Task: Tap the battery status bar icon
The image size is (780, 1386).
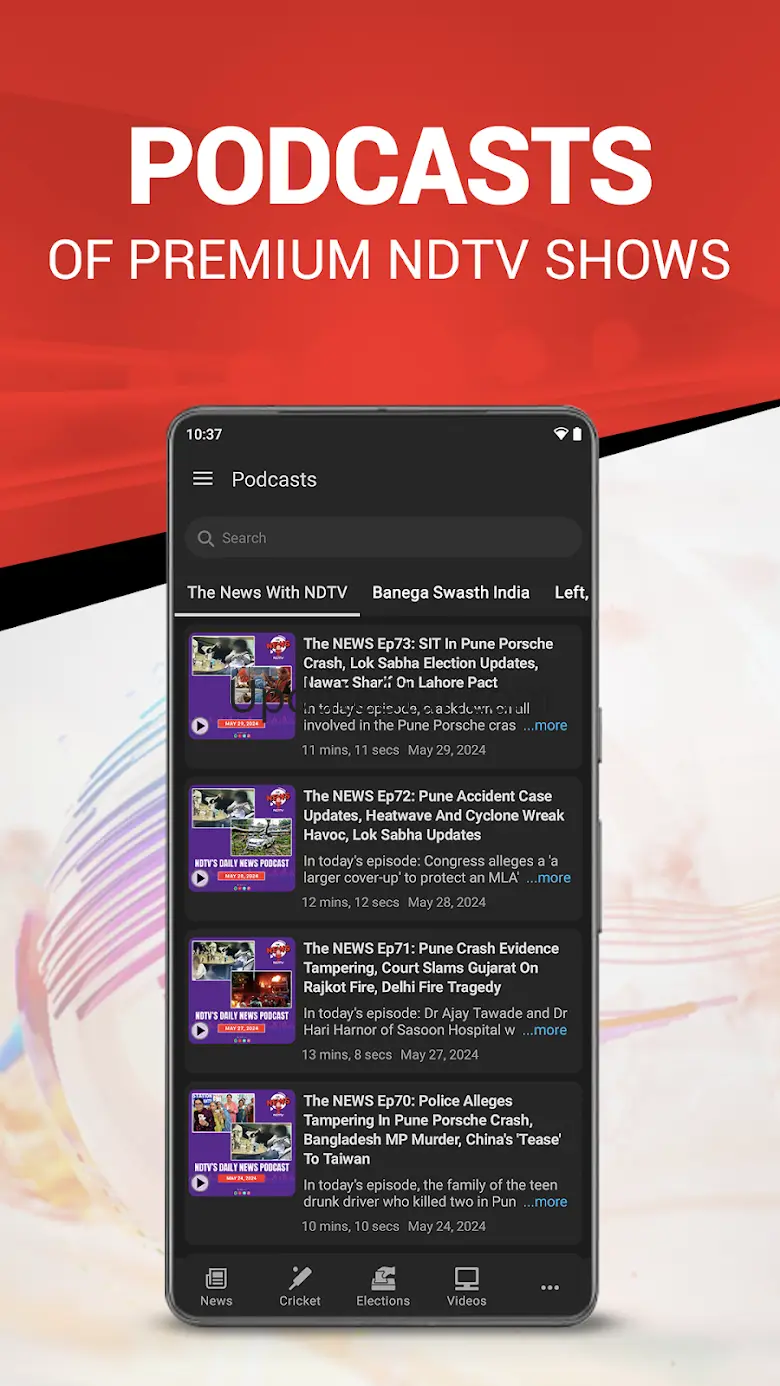Action: tap(577, 434)
